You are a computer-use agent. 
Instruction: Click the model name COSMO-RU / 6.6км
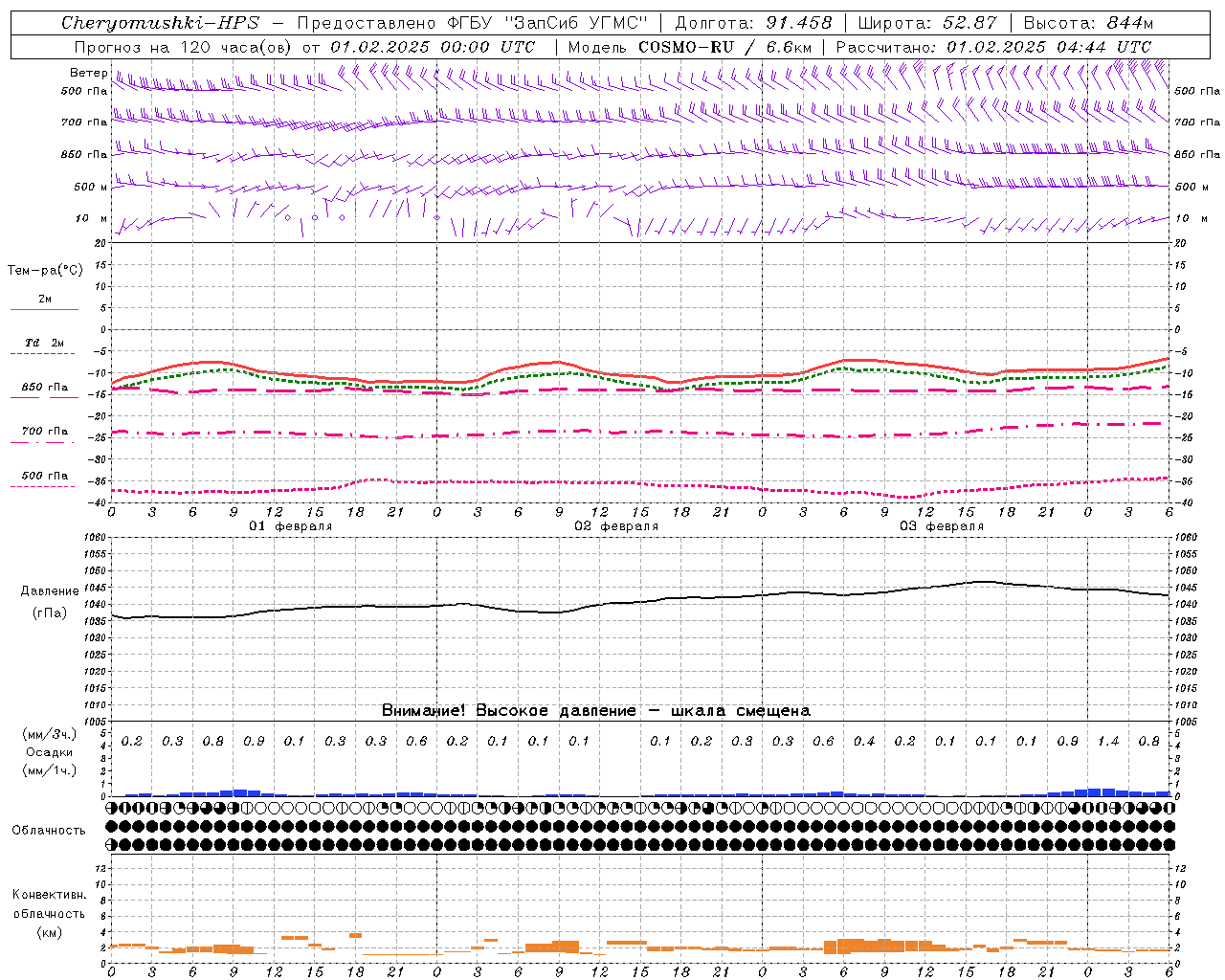pyautogui.click(x=725, y=47)
